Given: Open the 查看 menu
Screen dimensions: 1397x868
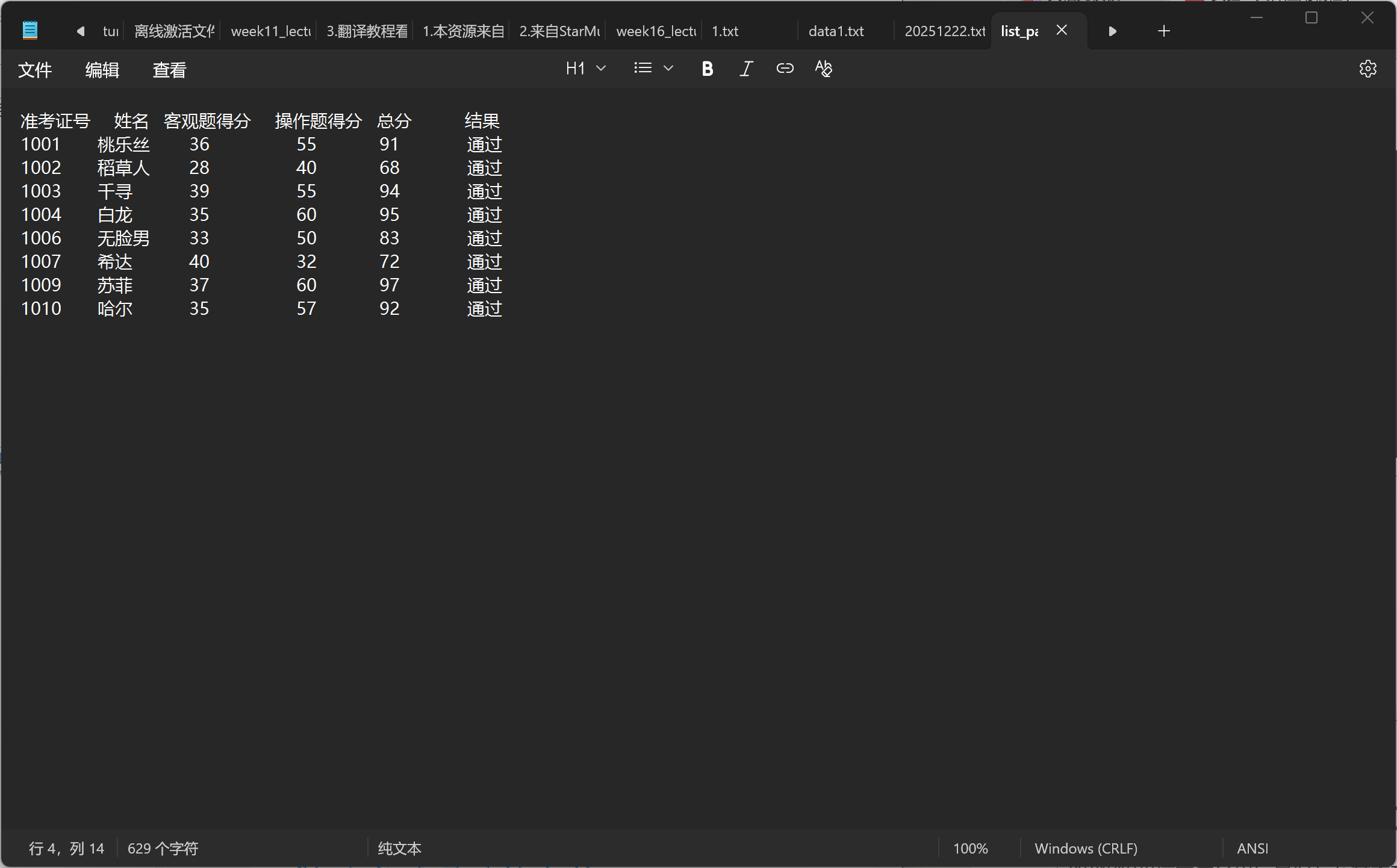Looking at the screenshot, I should [x=169, y=70].
